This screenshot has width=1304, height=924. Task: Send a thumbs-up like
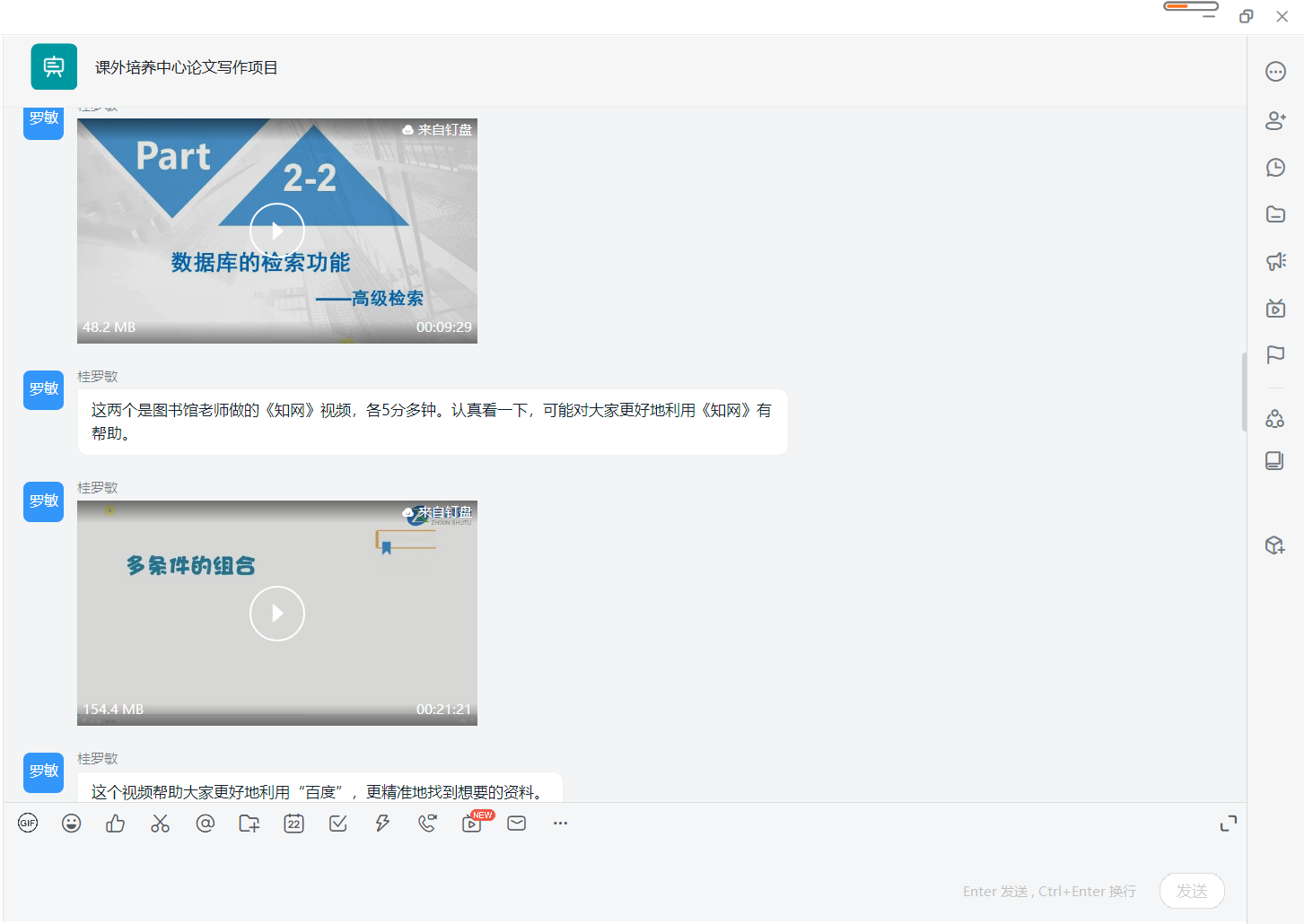pyautogui.click(x=116, y=823)
